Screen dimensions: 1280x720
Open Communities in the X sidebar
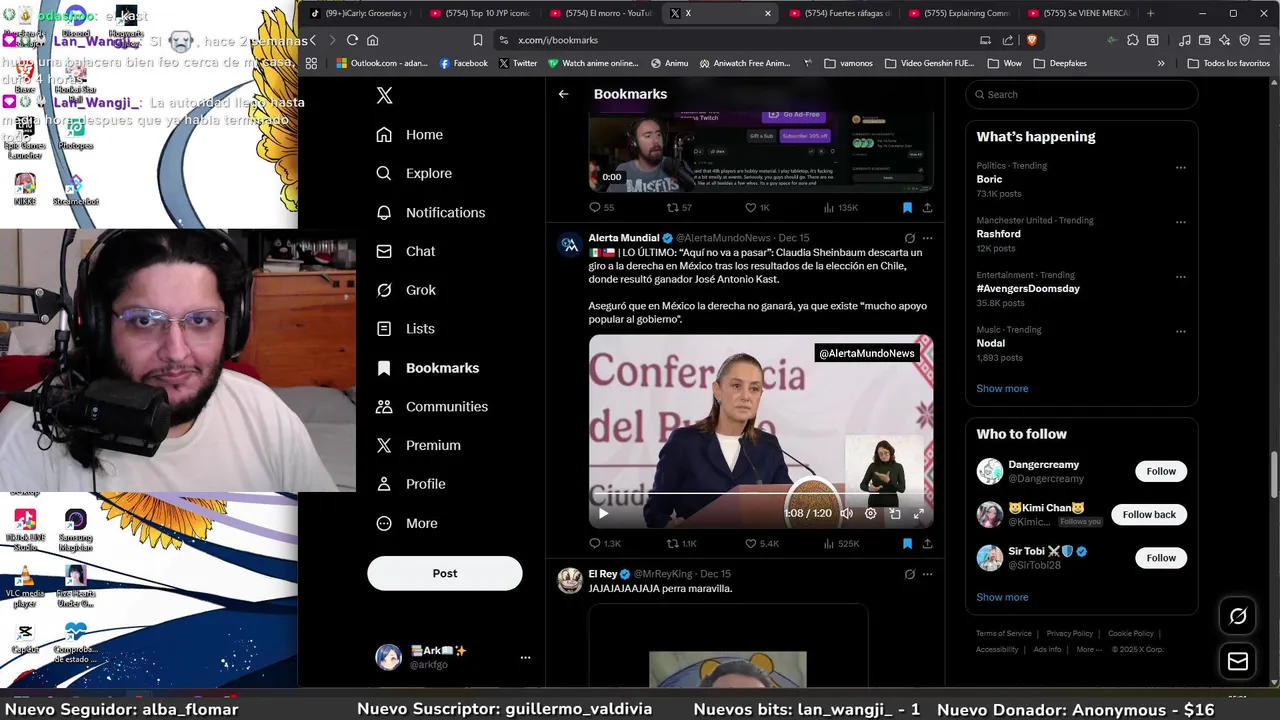pyautogui.click(x=431, y=406)
